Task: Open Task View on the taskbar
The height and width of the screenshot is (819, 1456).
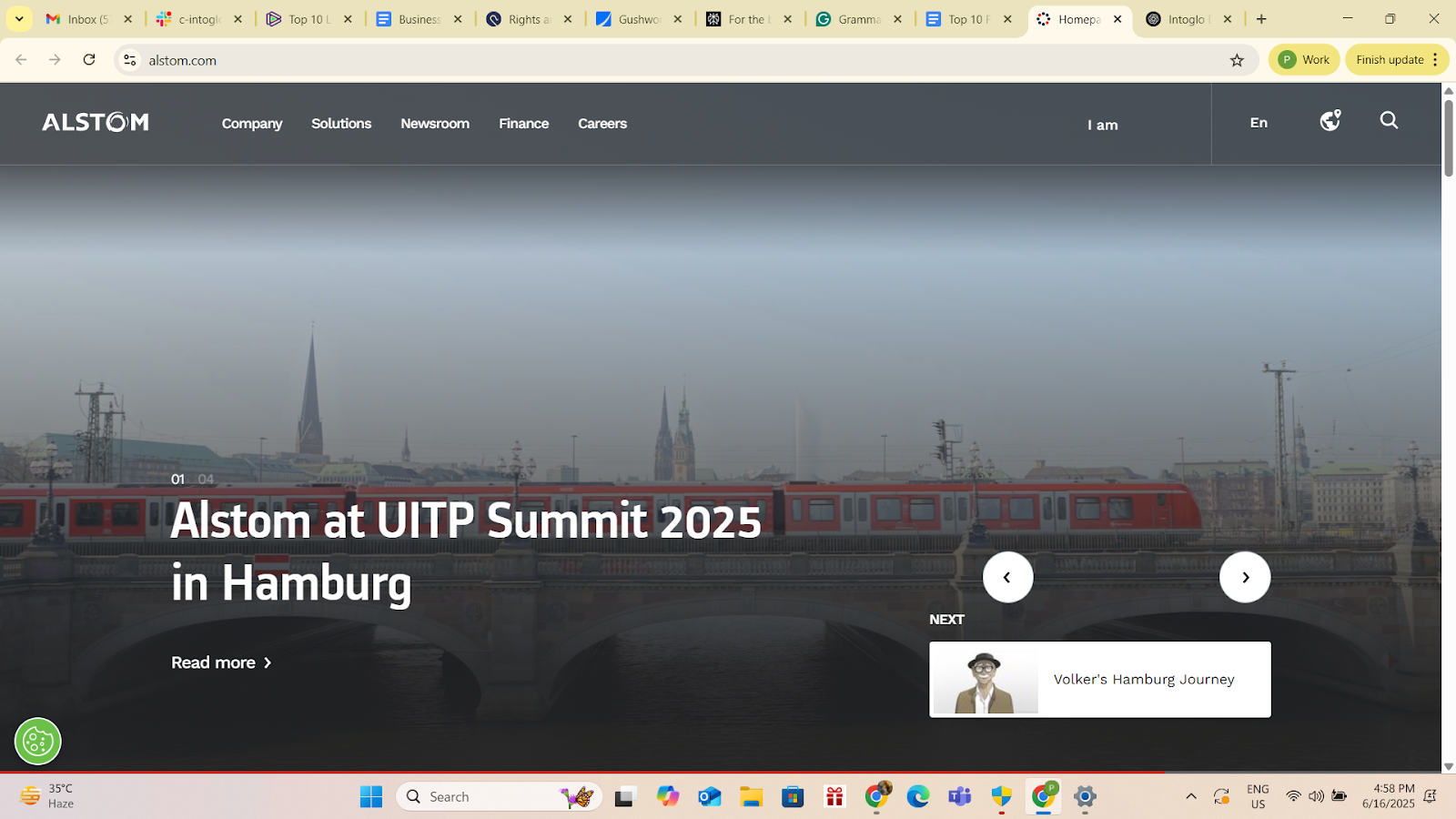Action: tap(624, 797)
